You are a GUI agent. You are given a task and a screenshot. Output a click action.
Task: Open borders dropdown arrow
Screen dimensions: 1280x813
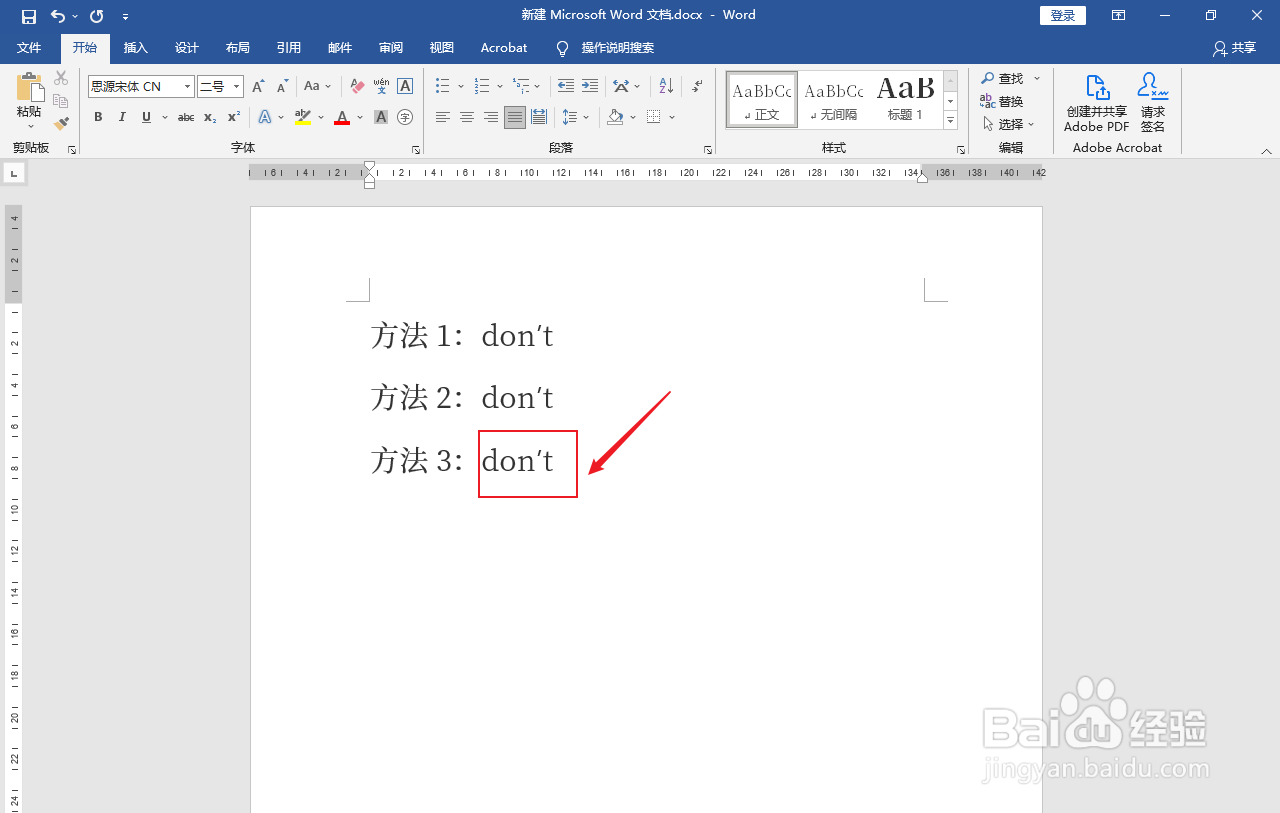click(672, 118)
